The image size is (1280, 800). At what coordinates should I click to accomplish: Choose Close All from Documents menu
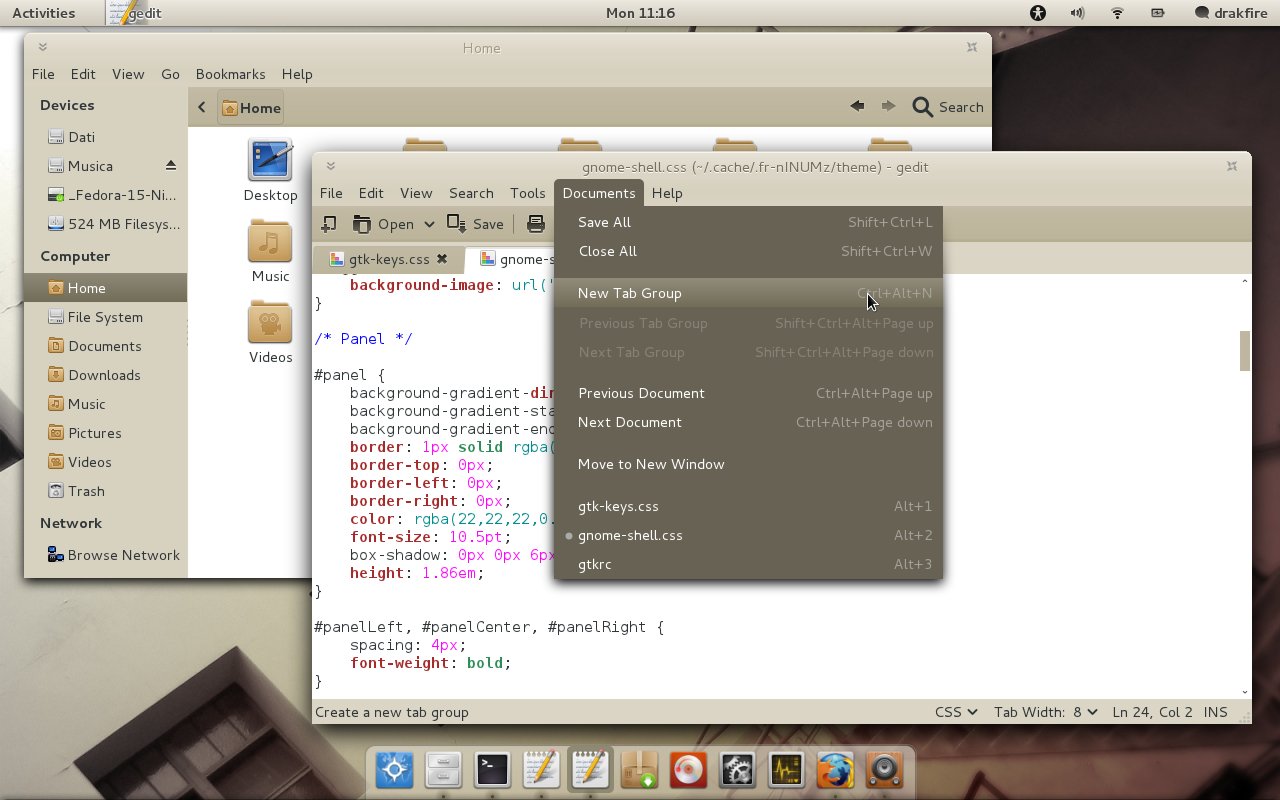point(749,251)
